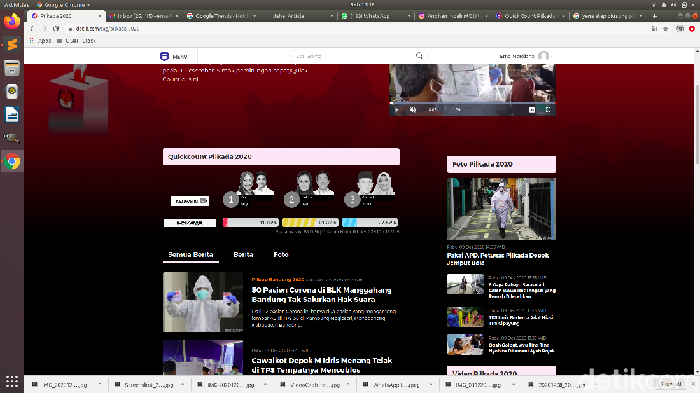Open the Cawalkot Depok M Idris article
This screenshot has width=700, height=393.
click(321, 365)
